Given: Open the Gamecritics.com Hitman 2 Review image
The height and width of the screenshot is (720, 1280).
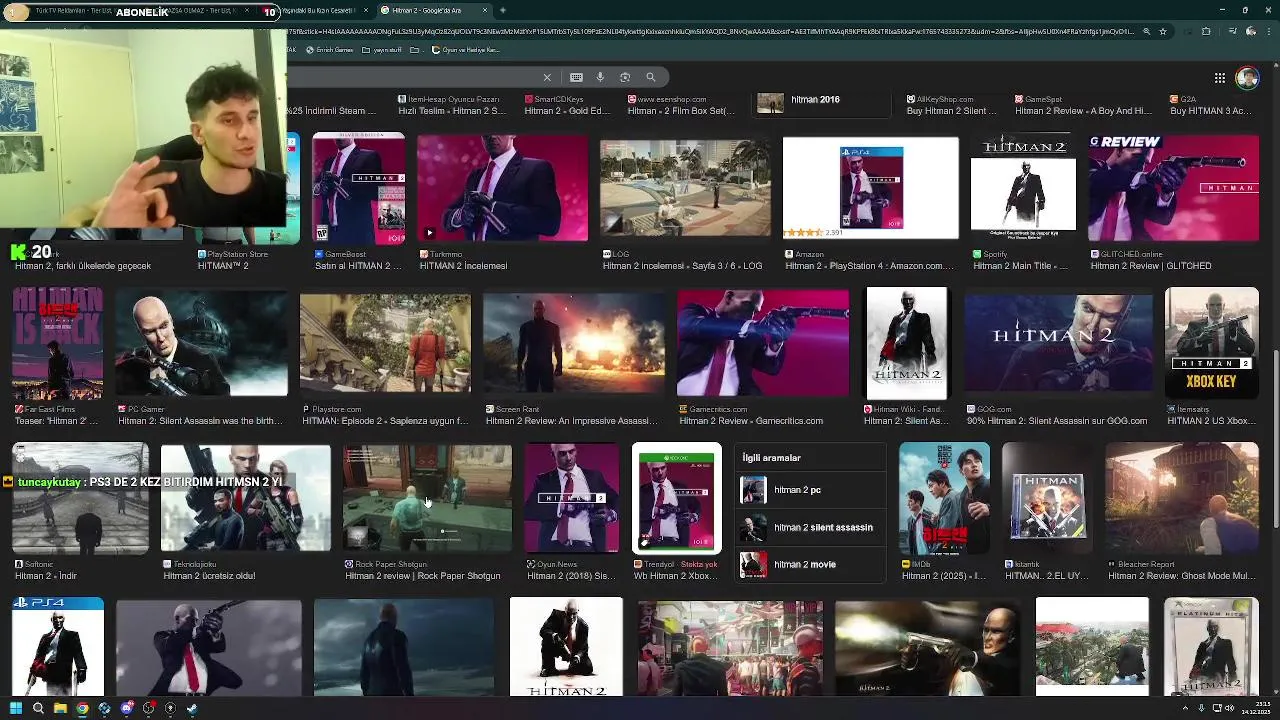Looking at the screenshot, I should tap(763, 344).
